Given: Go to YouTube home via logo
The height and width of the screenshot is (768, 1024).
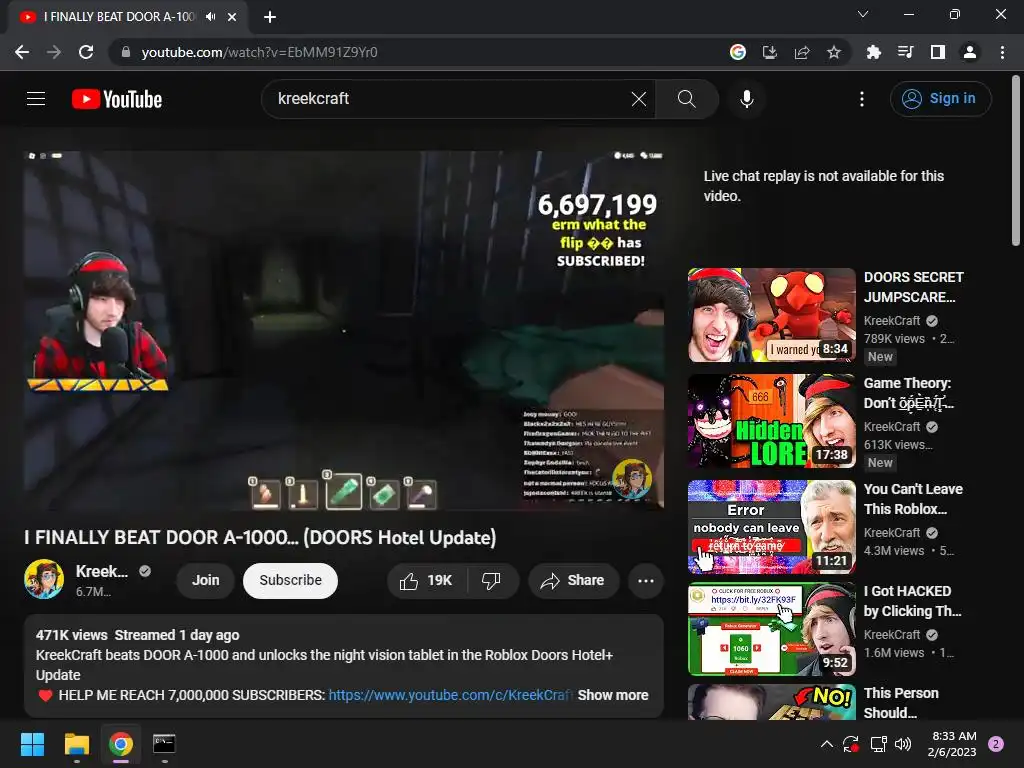Looking at the screenshot, I should tap(117, 99).
